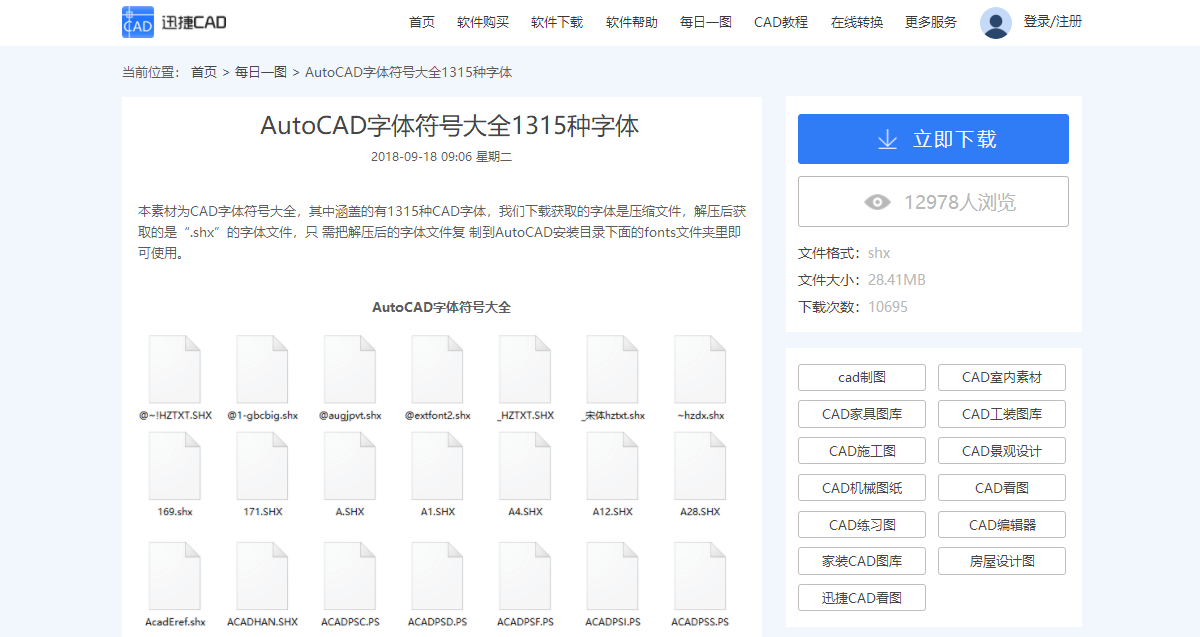Click the CAD机械图纸 tag

(x=862, y=488)
